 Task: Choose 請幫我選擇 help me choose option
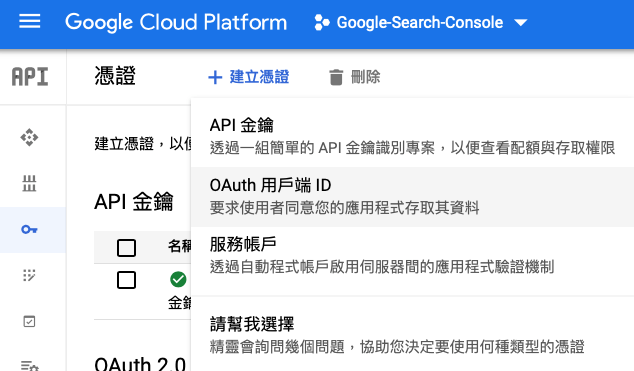(x=412, y=335)
